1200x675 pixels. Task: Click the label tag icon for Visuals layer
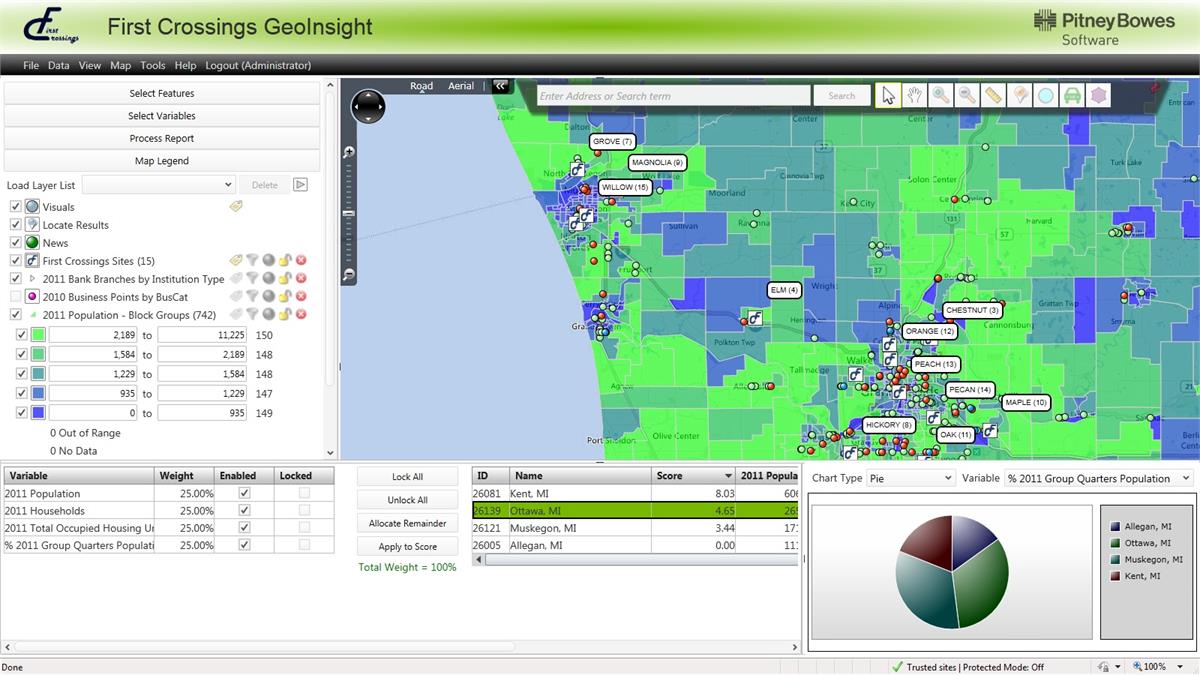236,206
